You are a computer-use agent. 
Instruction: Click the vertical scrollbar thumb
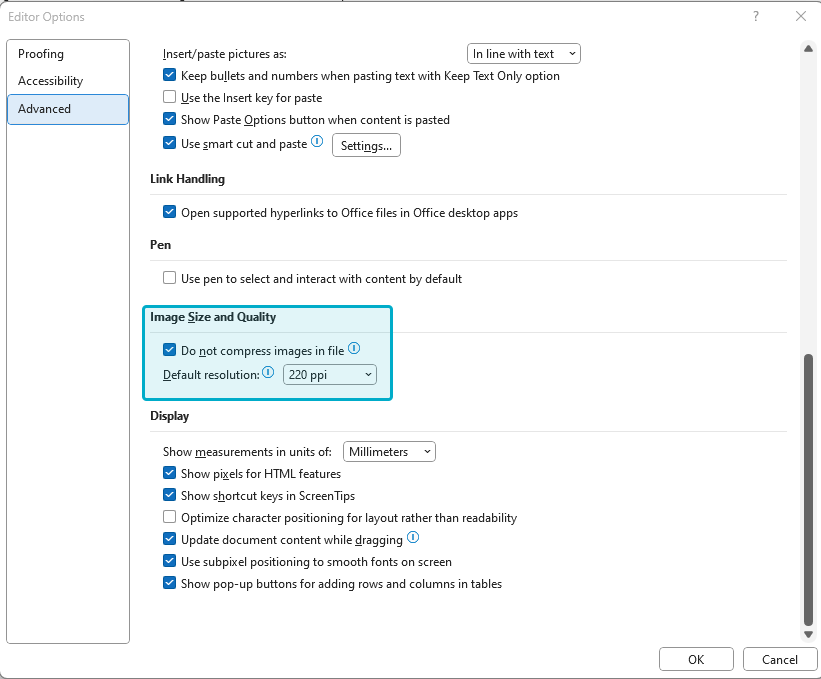click(x=808, y=489)
